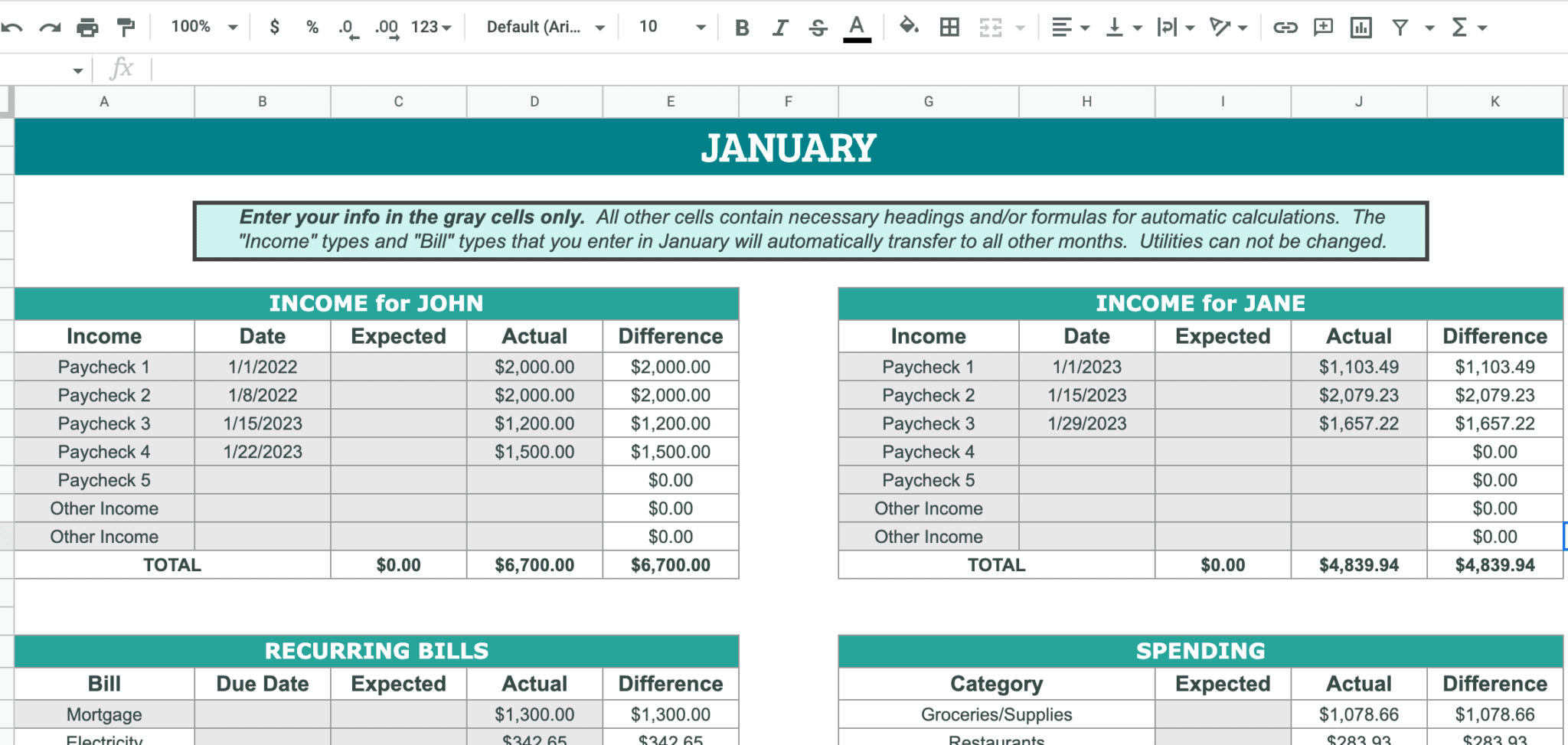
Task: Select Jane's Paycheck 2 actual $2,079.23
Action: (x=1358, y=395)
